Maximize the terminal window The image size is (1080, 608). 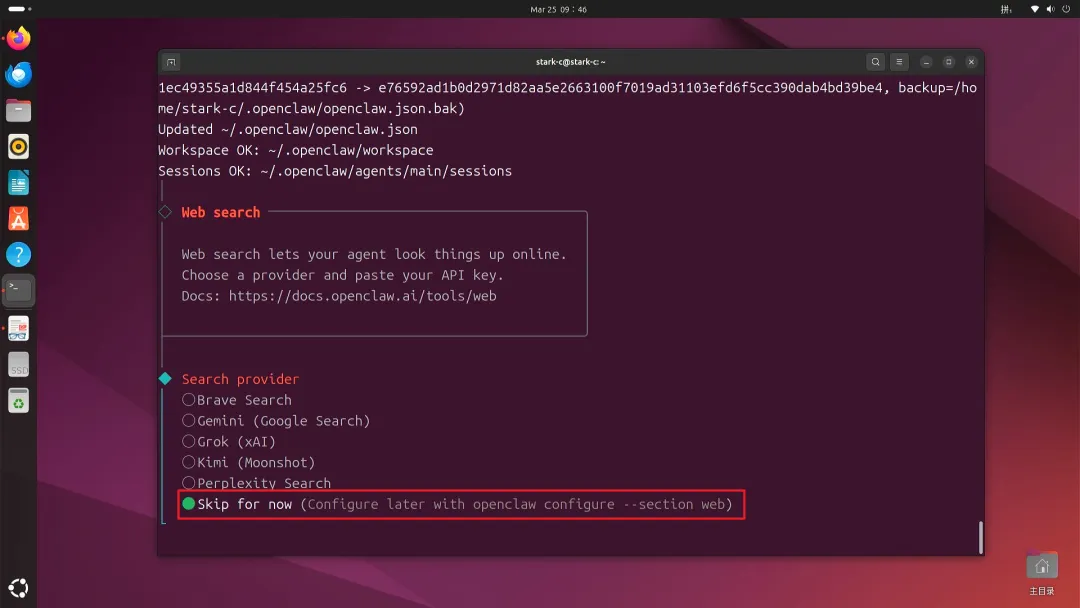pos(948,62)
